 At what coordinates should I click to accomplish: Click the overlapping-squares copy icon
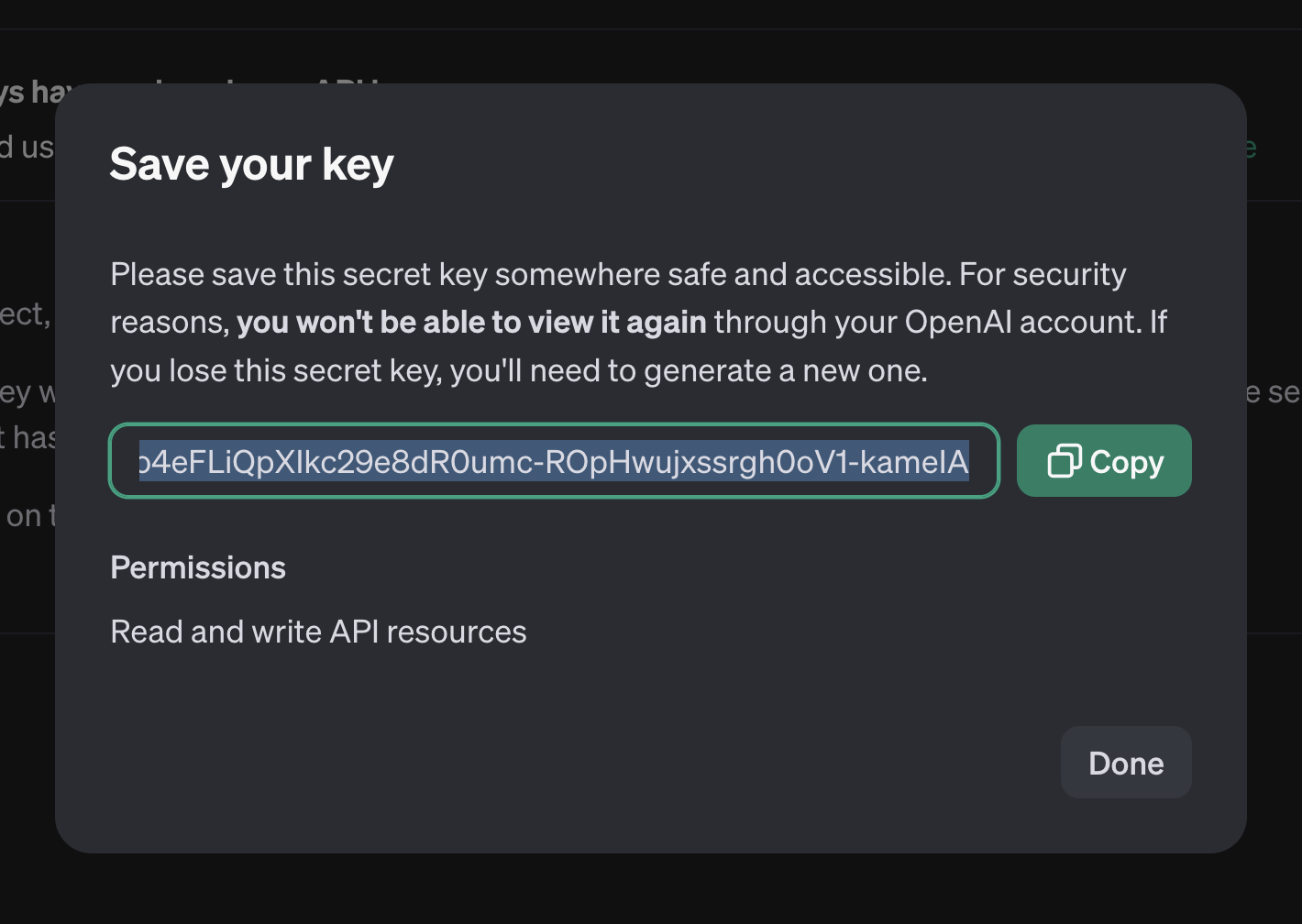tap(1065, 461)
